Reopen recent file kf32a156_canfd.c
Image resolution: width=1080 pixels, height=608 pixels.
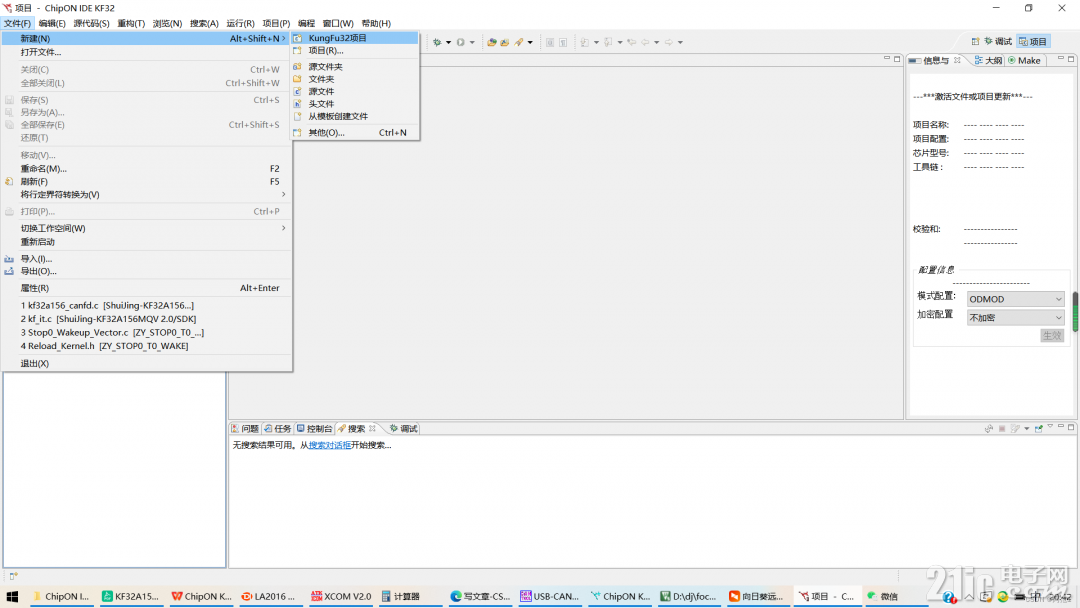pyautogui.click(x=147, y=306)
